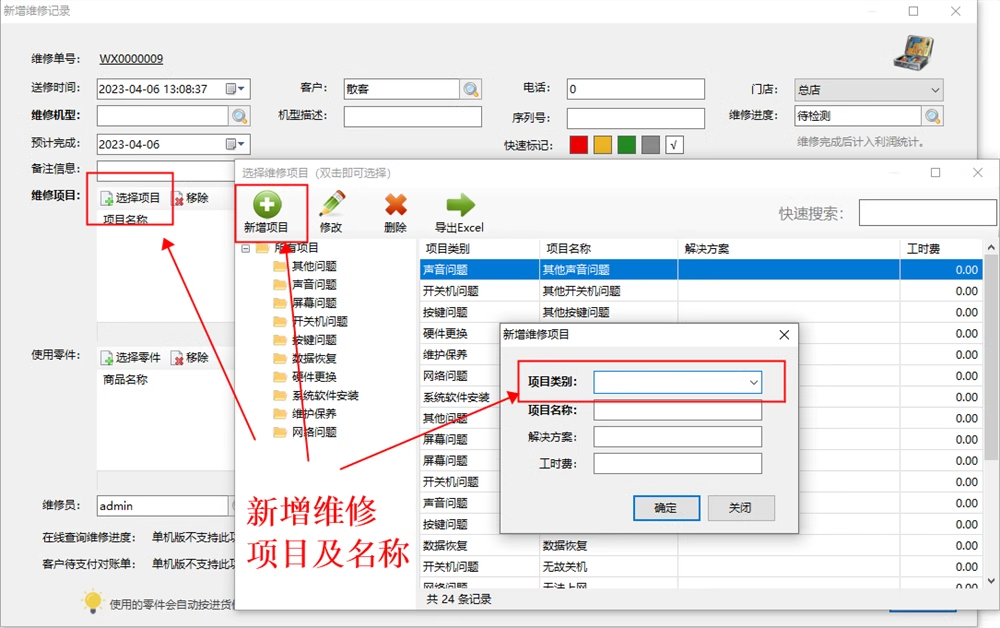Viewport: 1000px width, 628px height.
Task: Sort by 工时费 column header
Action: (942, 249)
